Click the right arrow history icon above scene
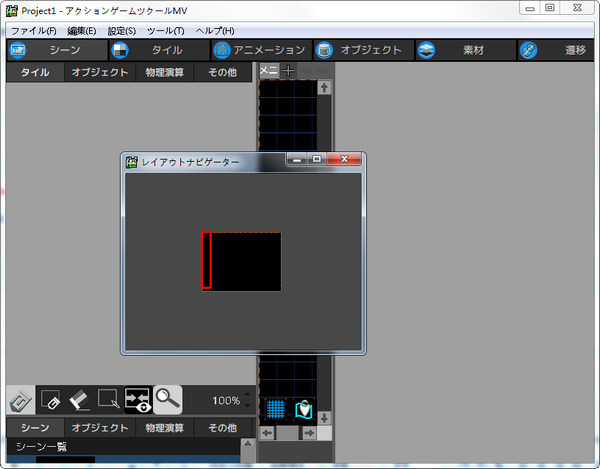 323,71
